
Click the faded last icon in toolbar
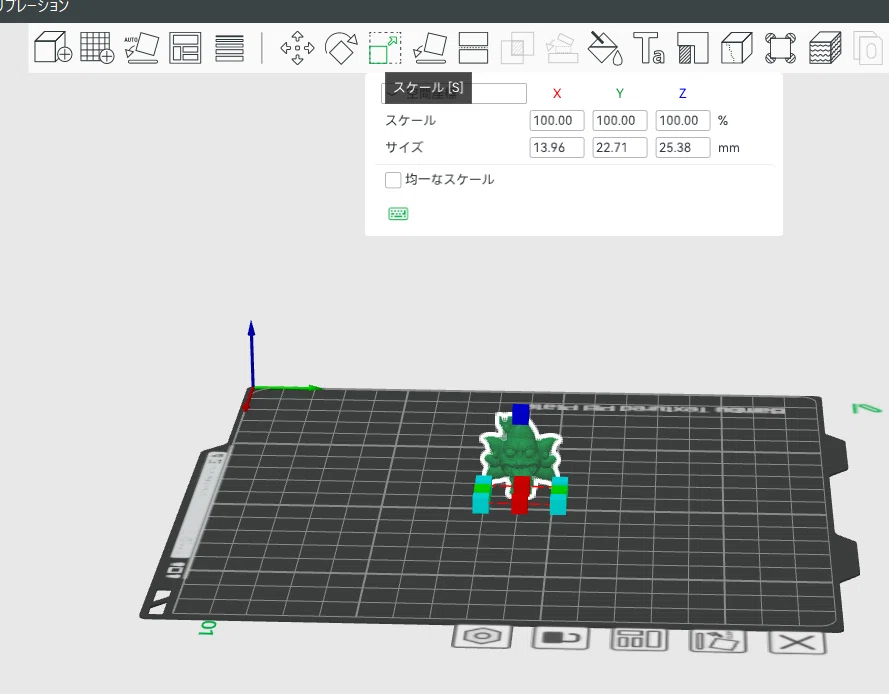click(x=867, y=48)
